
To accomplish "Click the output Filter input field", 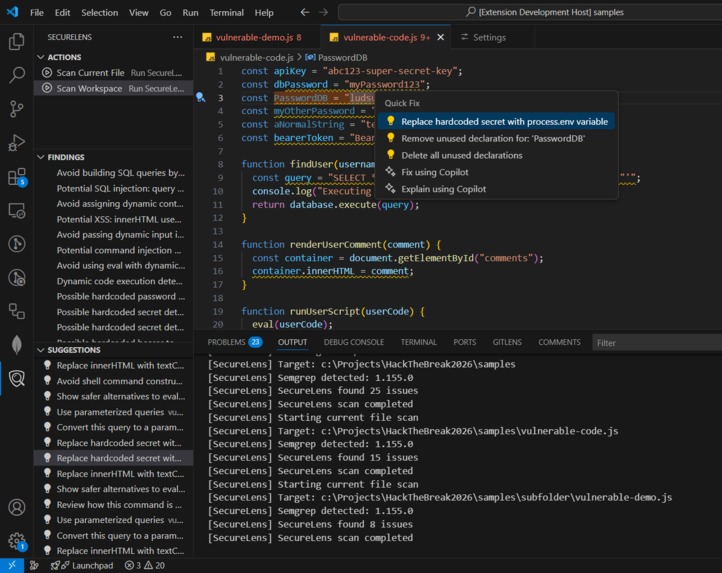I will tap(657, 343).
